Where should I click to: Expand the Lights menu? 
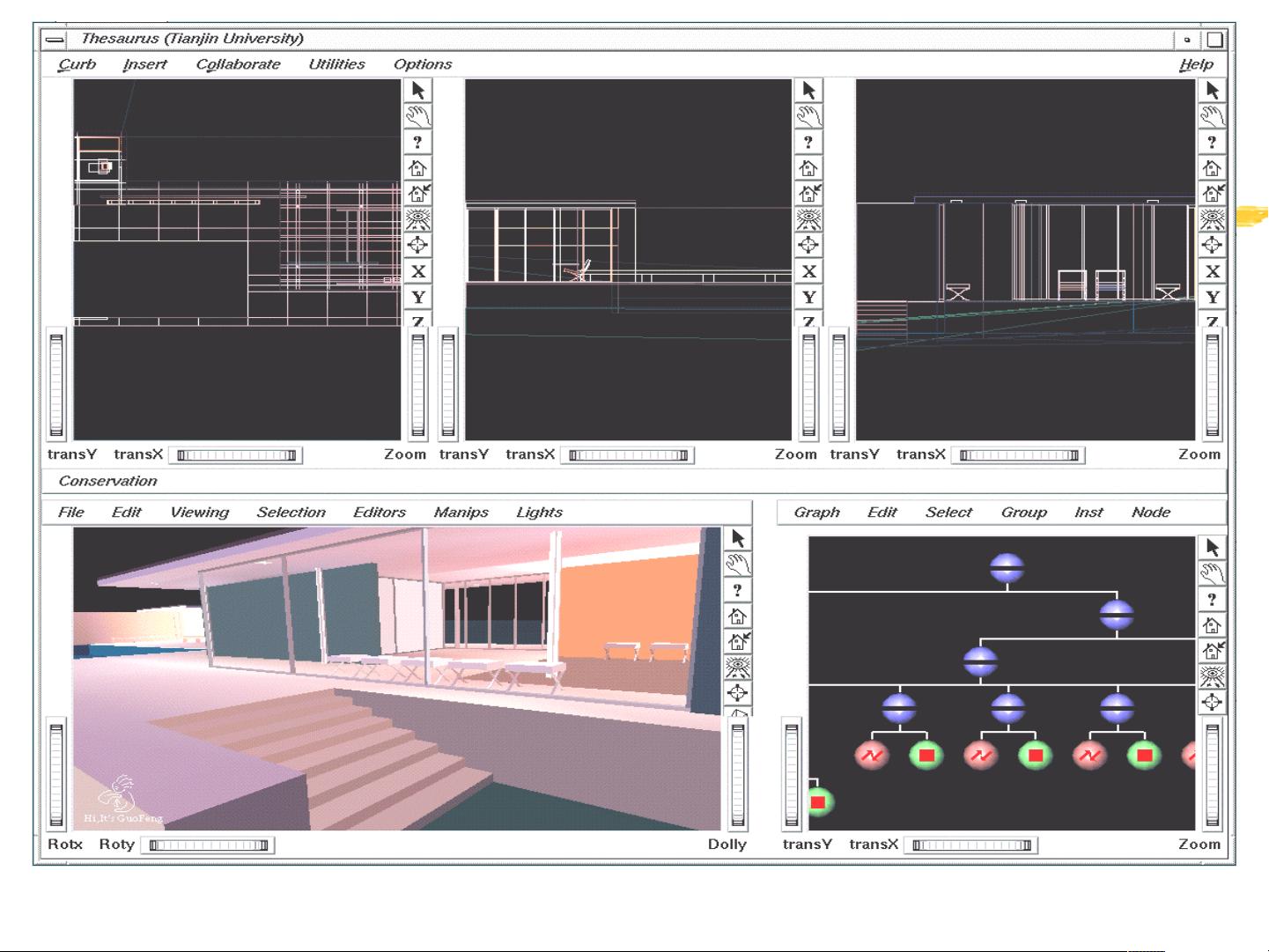click(539, 513)
